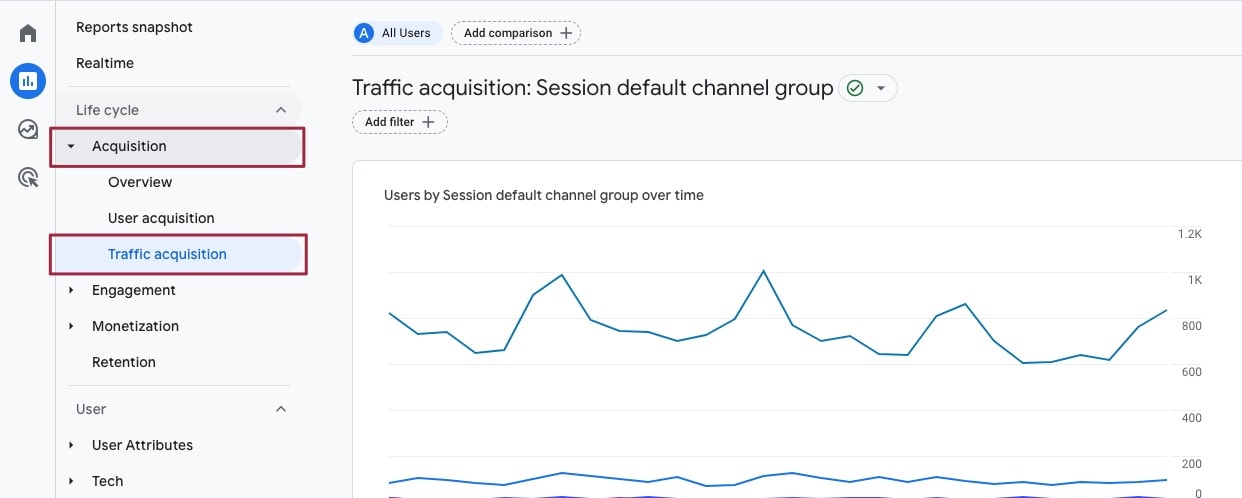The width and height of the screenshot is (1242, 498).
Task: Click the plus icon beside Add filter
Action: pos(428,122)
